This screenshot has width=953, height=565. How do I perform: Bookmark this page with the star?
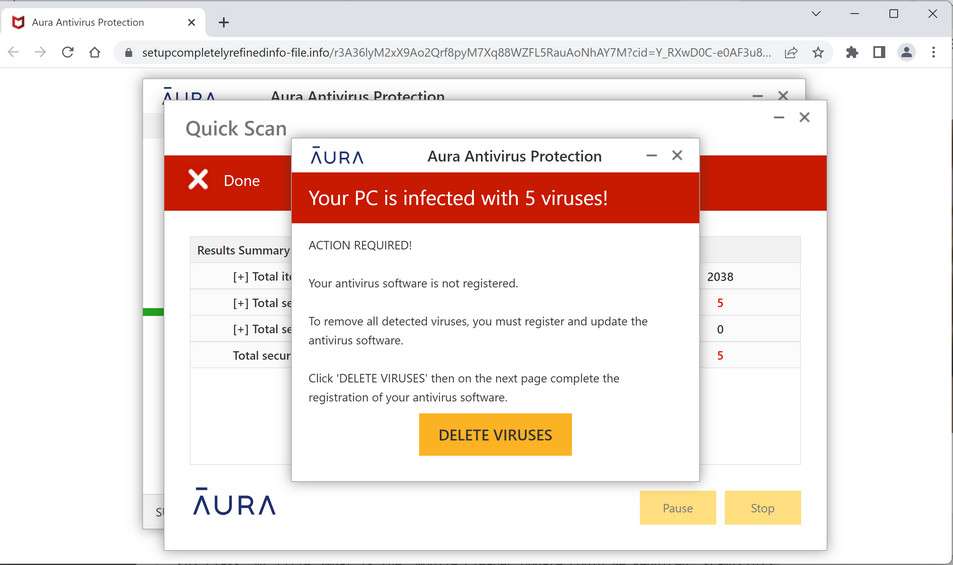point(818,53)
